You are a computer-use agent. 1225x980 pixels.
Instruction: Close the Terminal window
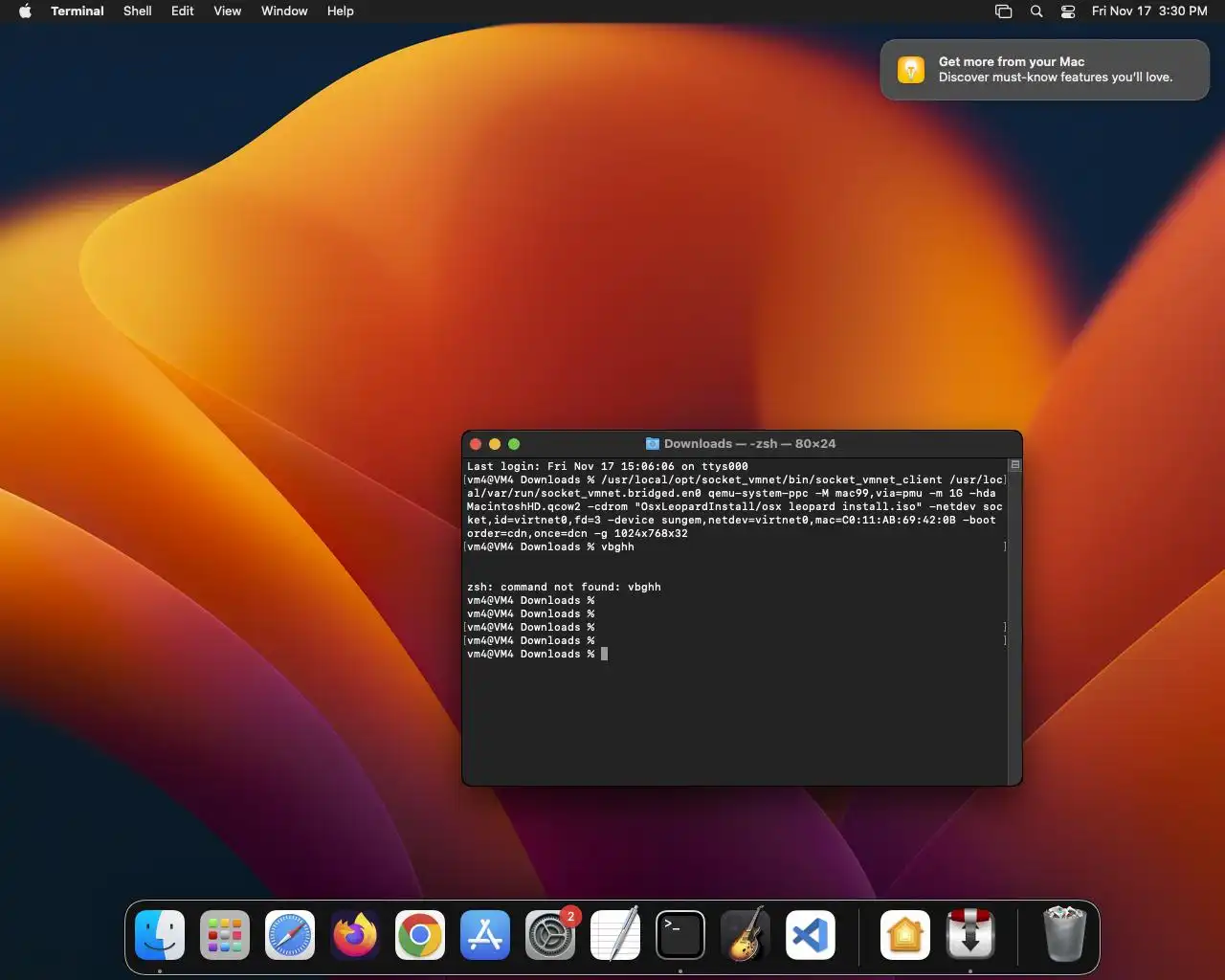point(476,444)
